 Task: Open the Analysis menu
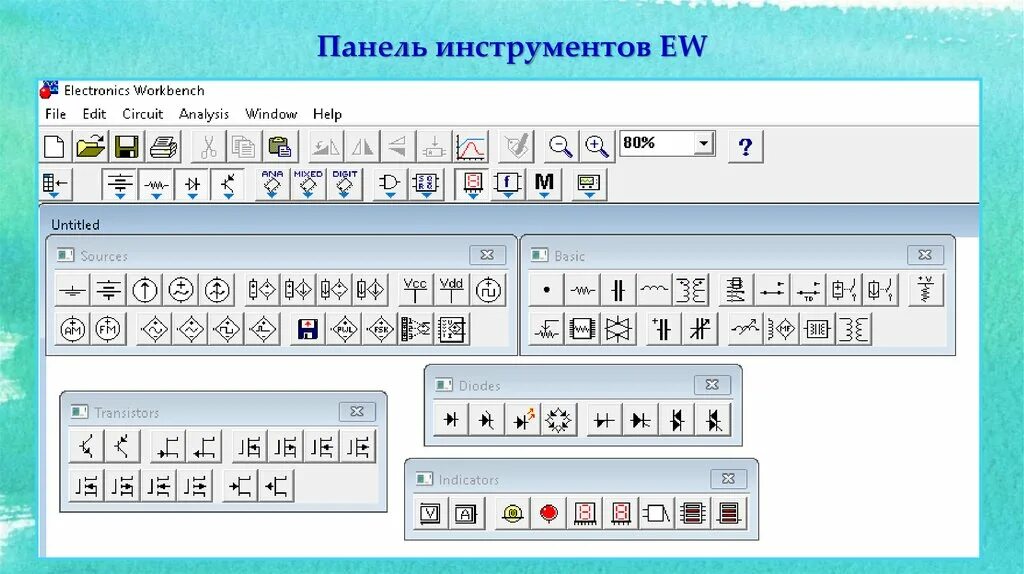204,114
